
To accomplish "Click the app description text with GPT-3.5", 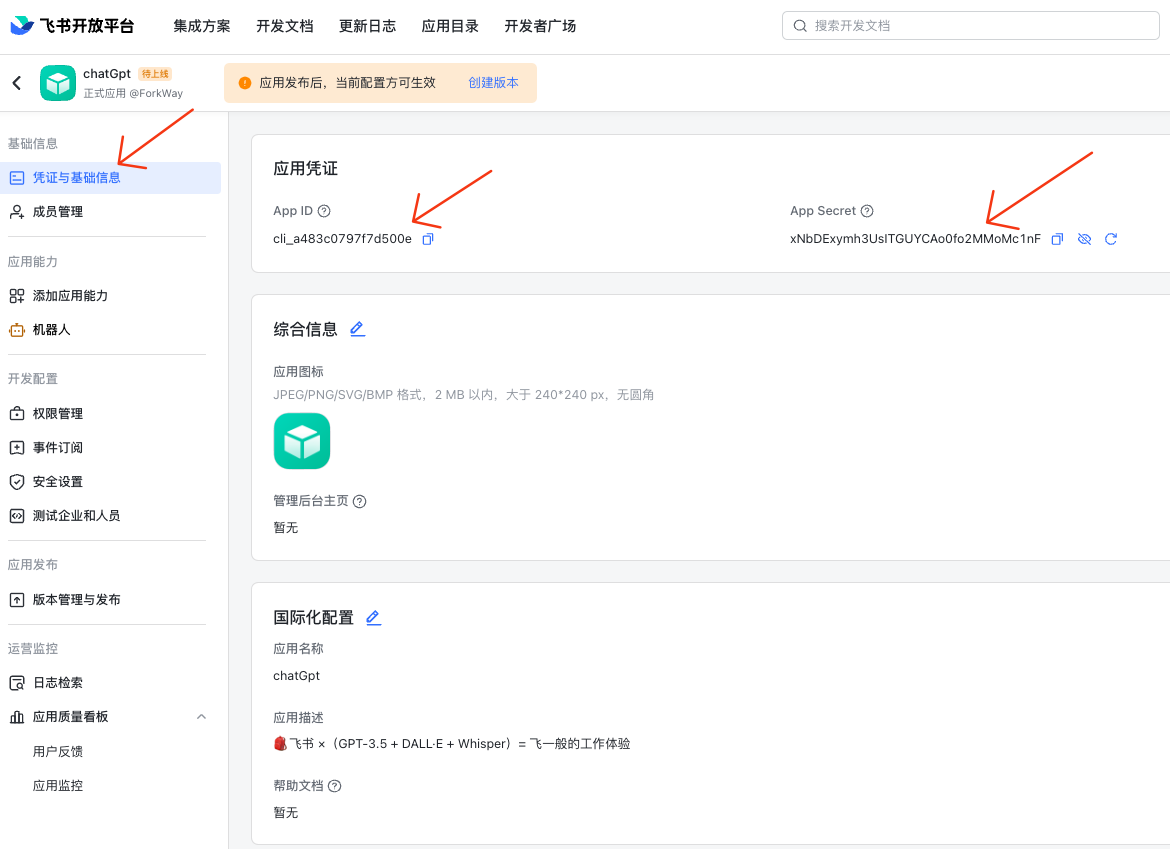I will pos(452,744).
